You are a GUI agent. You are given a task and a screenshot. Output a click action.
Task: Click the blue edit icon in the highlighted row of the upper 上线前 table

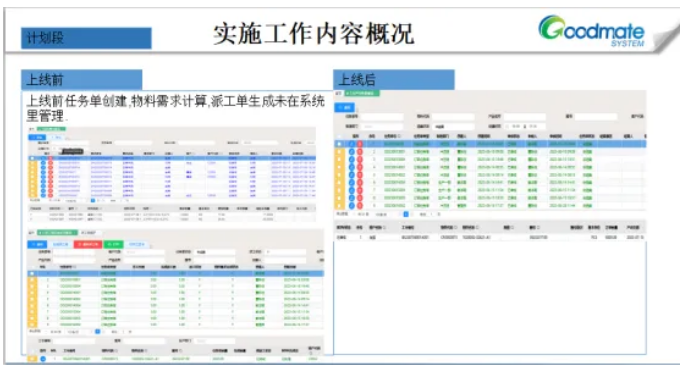(43, 158)
